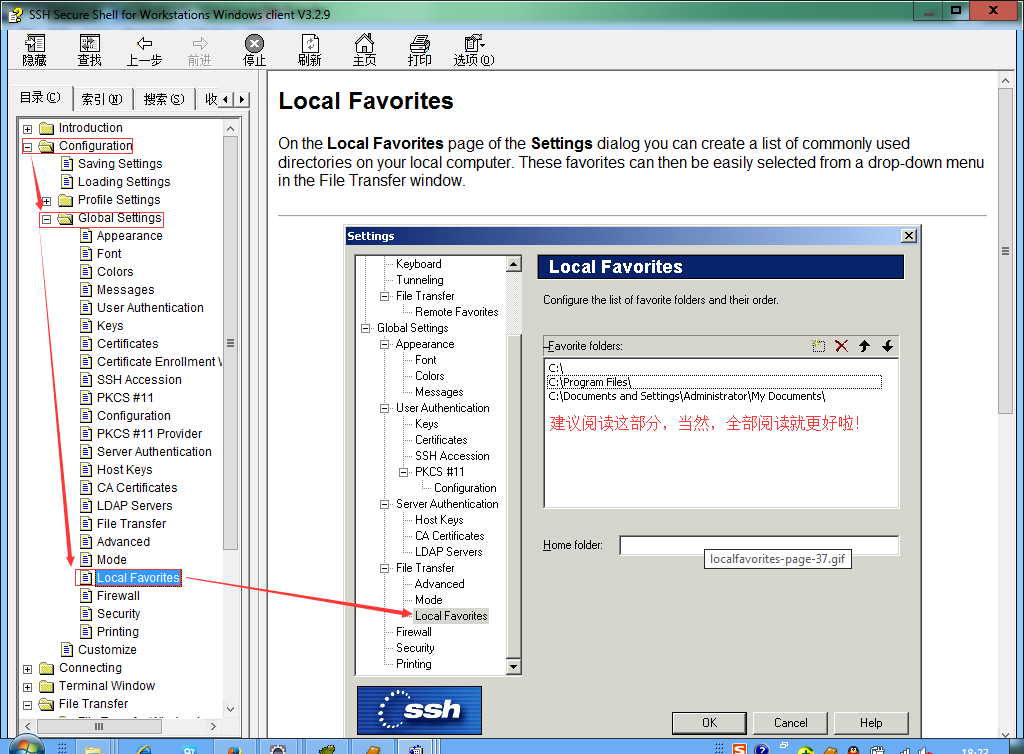The height and width of the screenshot is (754, 1024).
Task: Expand the Introduction tree node
Action: click(27, 129)
